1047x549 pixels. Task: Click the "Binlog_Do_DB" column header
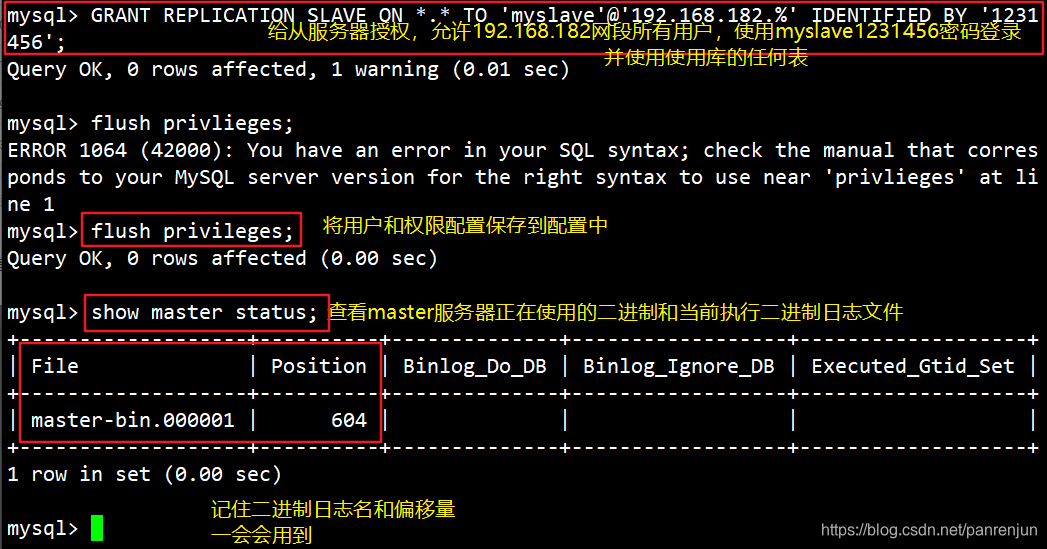point(474,366)
